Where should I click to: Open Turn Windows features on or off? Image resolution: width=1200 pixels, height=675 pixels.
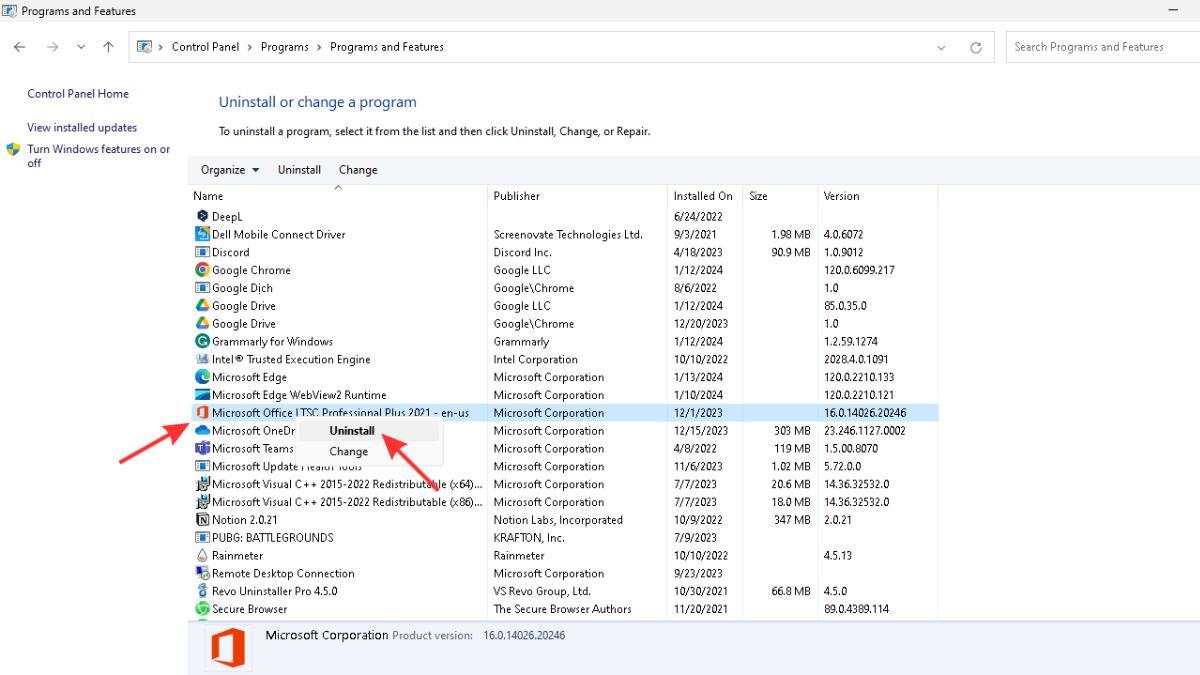[x=99, y=156]
